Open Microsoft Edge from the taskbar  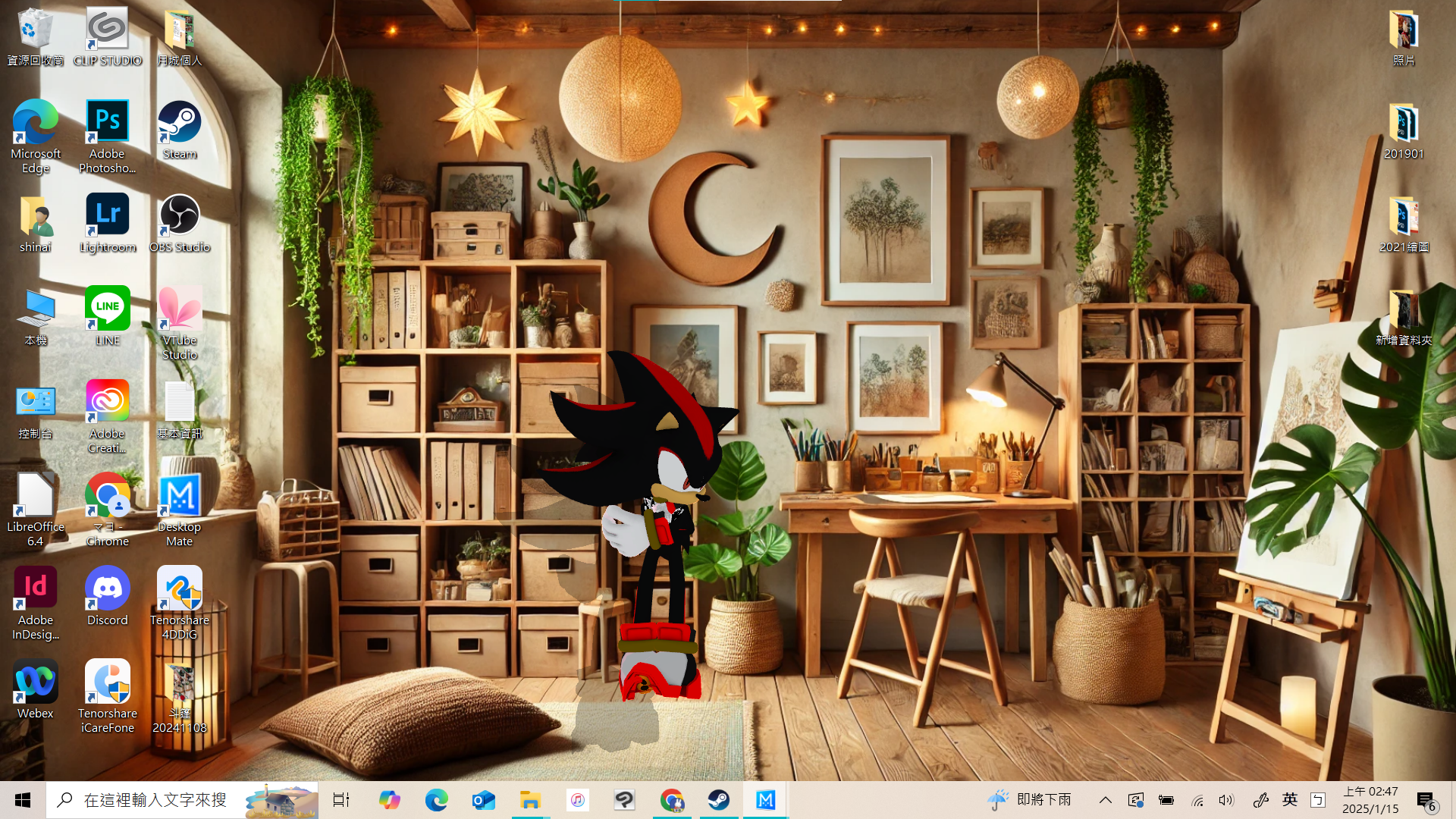[x=436, y=800]
